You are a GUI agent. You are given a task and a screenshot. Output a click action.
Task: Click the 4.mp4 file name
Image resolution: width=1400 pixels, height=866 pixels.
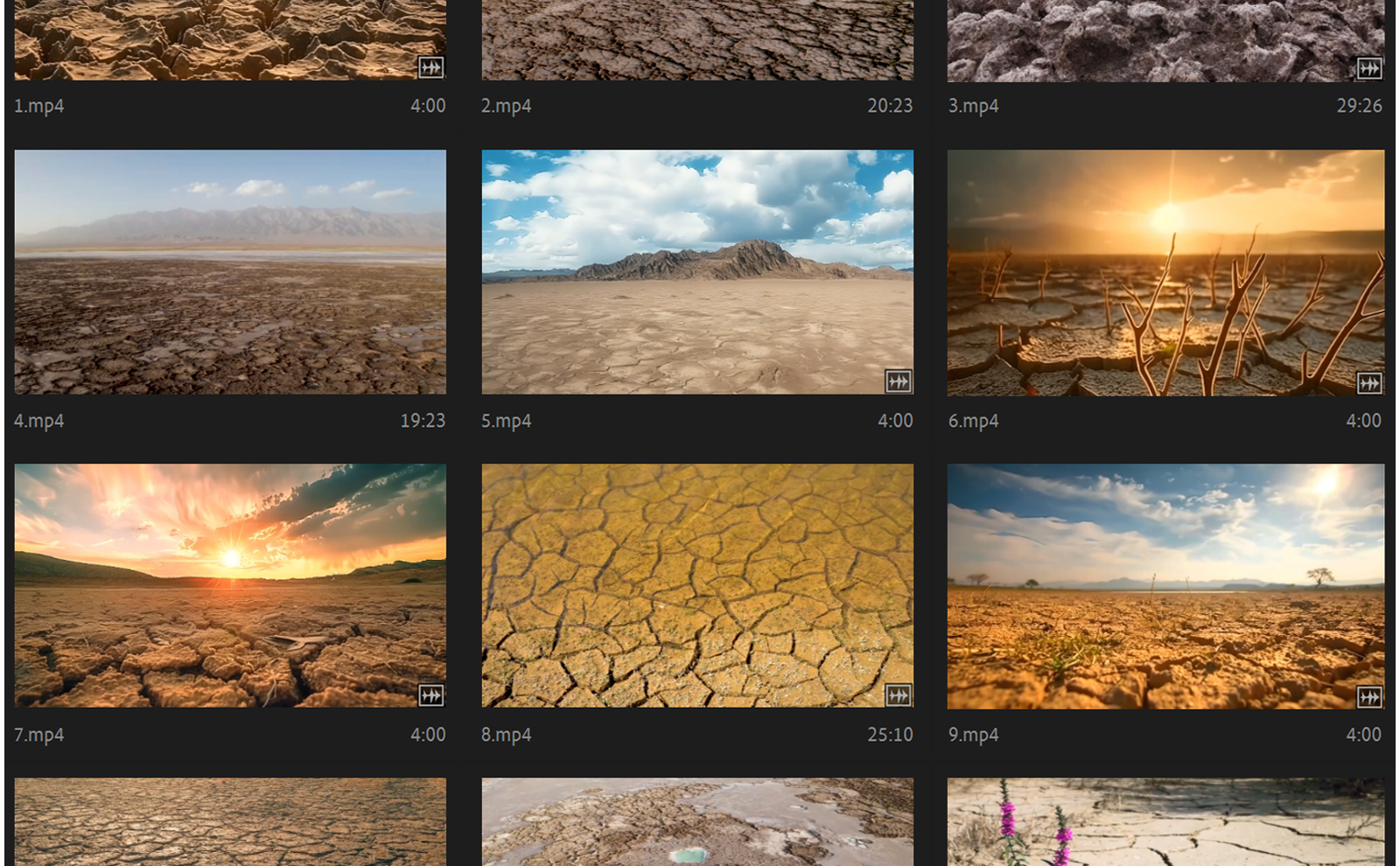pos(39,422)
